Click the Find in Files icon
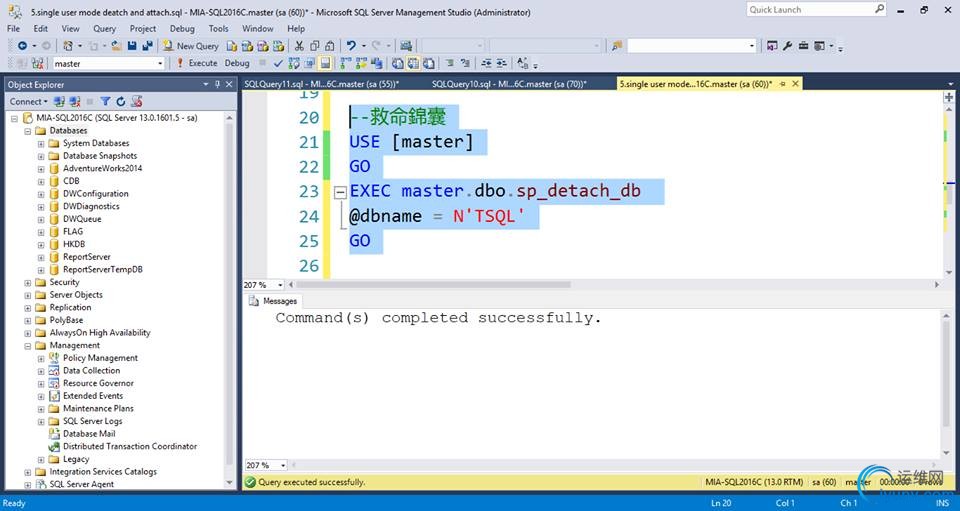 [617, 46]
